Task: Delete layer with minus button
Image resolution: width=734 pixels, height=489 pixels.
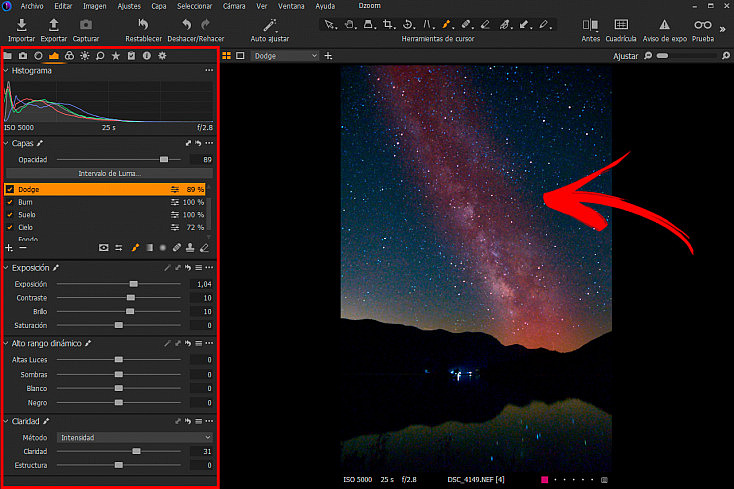Action: pyautogui.click(x=23, y=248)
